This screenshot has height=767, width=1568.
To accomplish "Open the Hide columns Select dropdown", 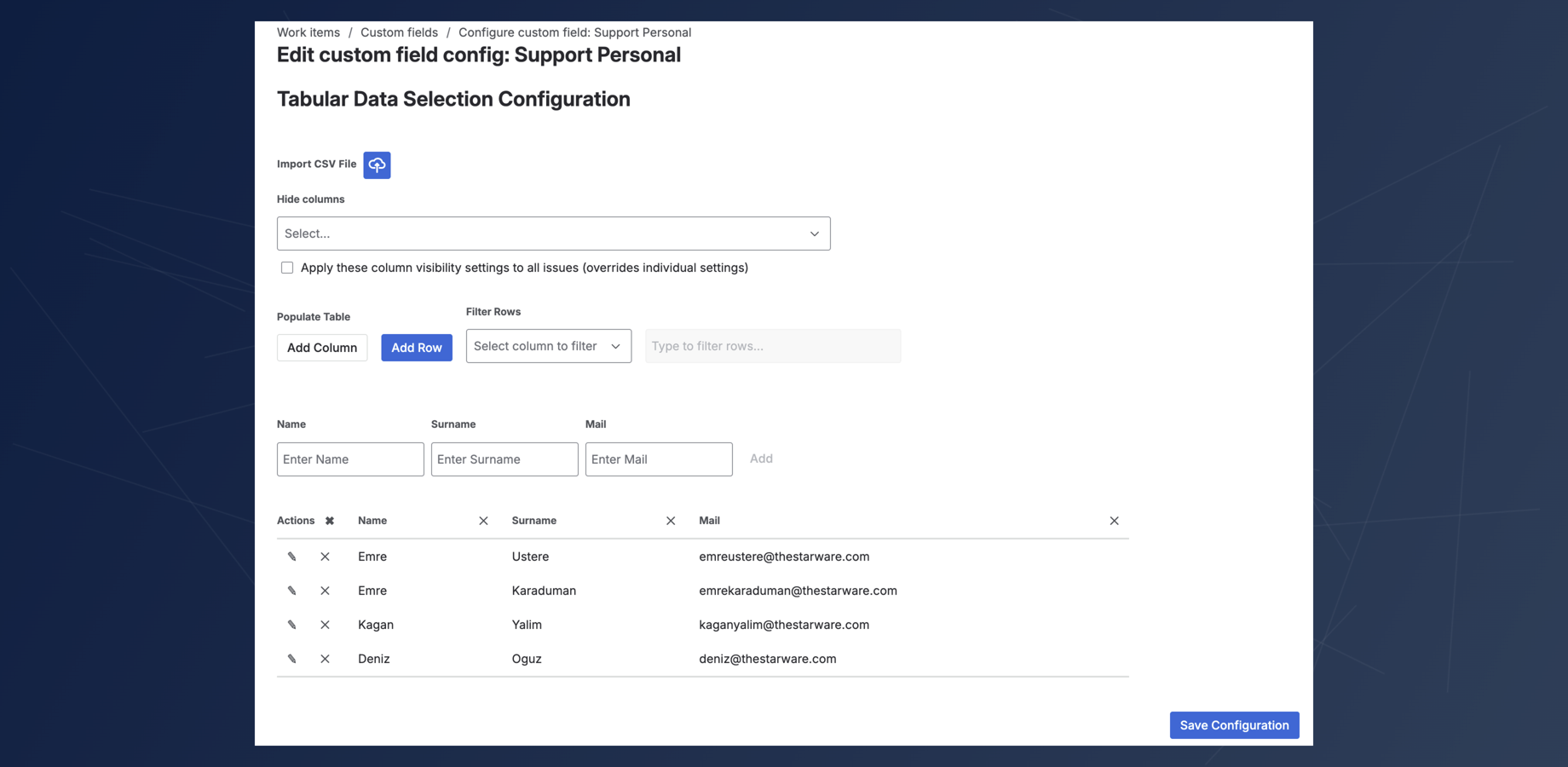I will [x=553, y=233].
